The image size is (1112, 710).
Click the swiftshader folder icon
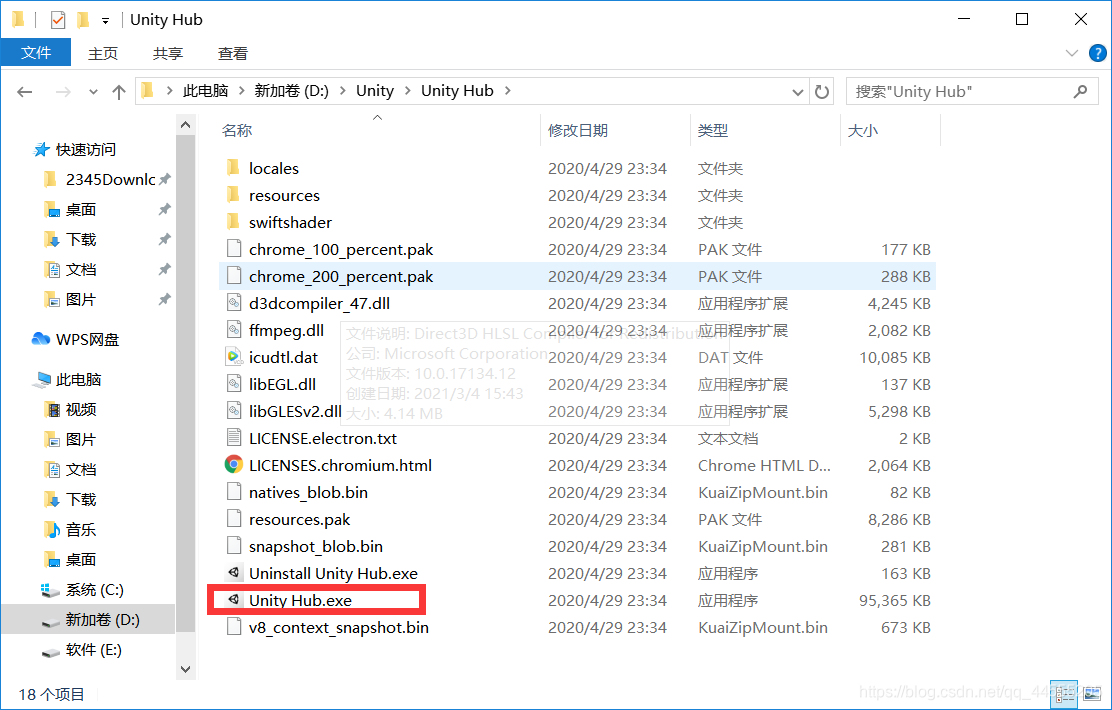click(x=233, y=222)
